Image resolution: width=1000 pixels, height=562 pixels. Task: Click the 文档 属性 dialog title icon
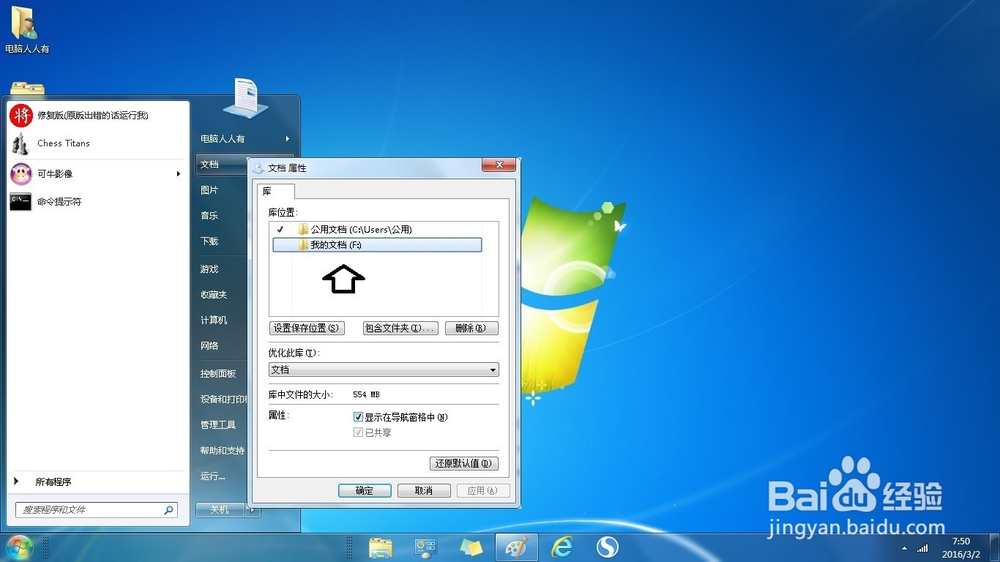point(258,168)
